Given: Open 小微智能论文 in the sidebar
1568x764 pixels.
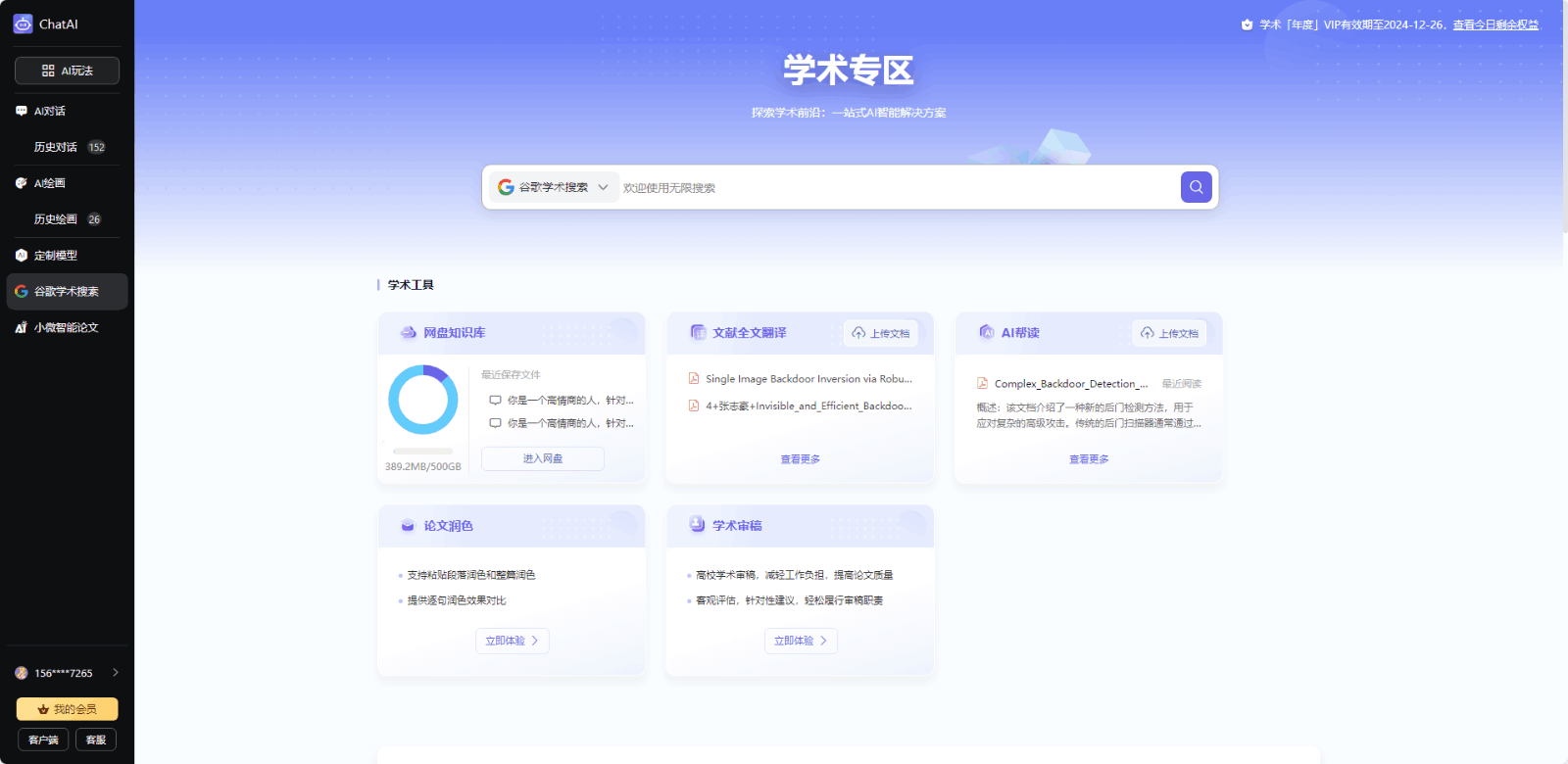Looking at the screenshot, I should tap(67, 328).
